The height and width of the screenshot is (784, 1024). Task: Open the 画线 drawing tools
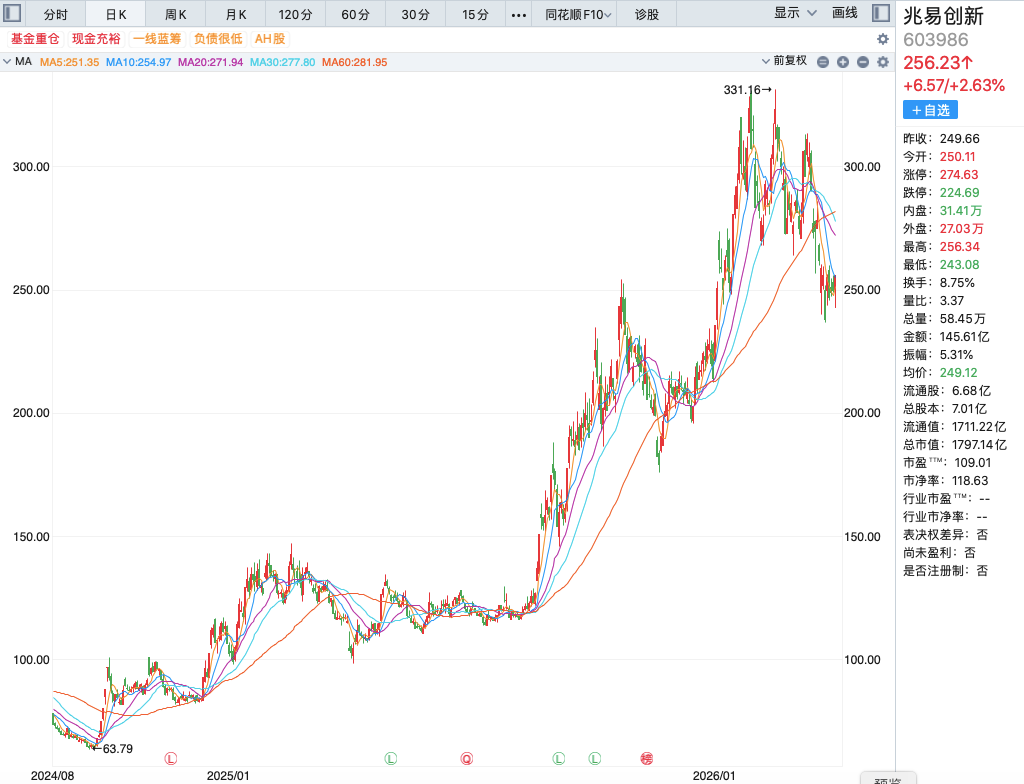pos(845,13)
